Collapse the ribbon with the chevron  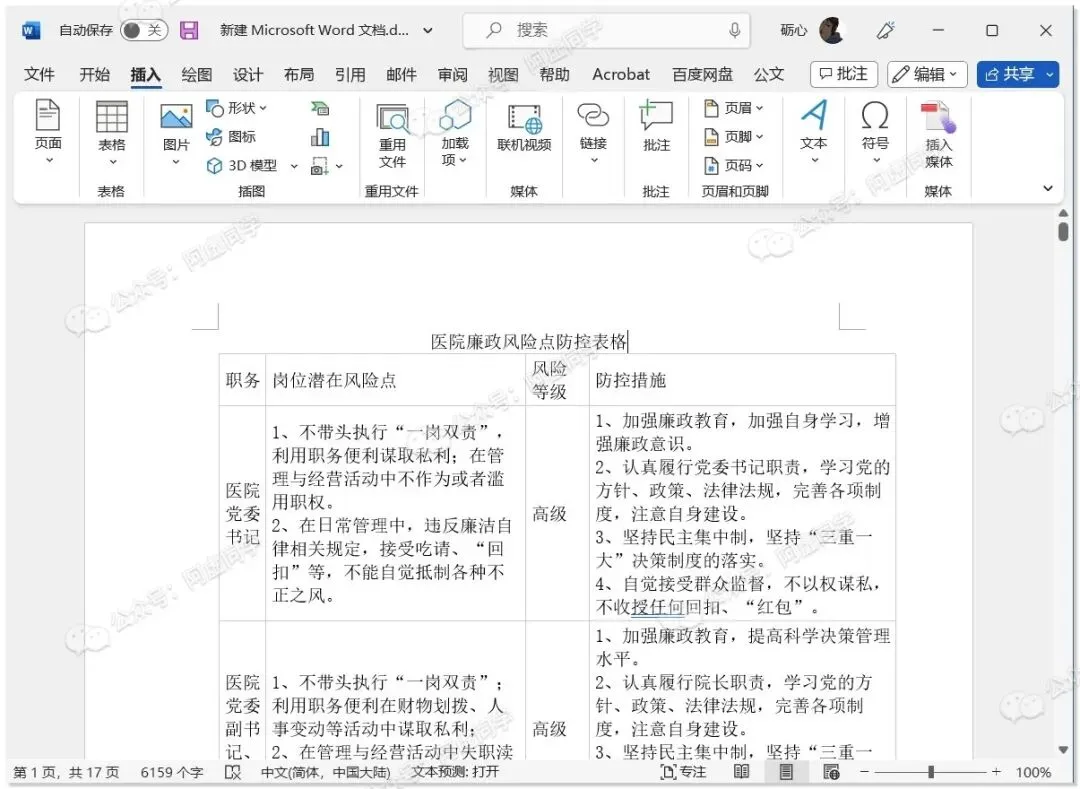1048,189
